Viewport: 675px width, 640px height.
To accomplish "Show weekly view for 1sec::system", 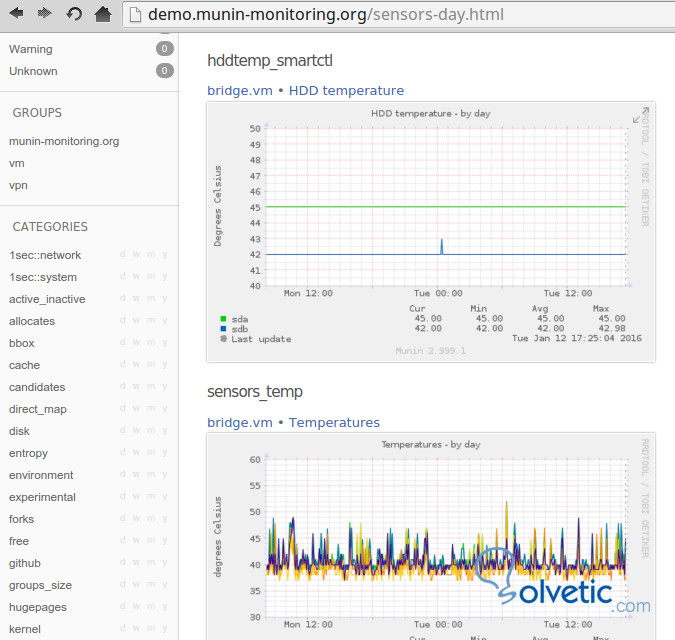I will pos(136,276).
